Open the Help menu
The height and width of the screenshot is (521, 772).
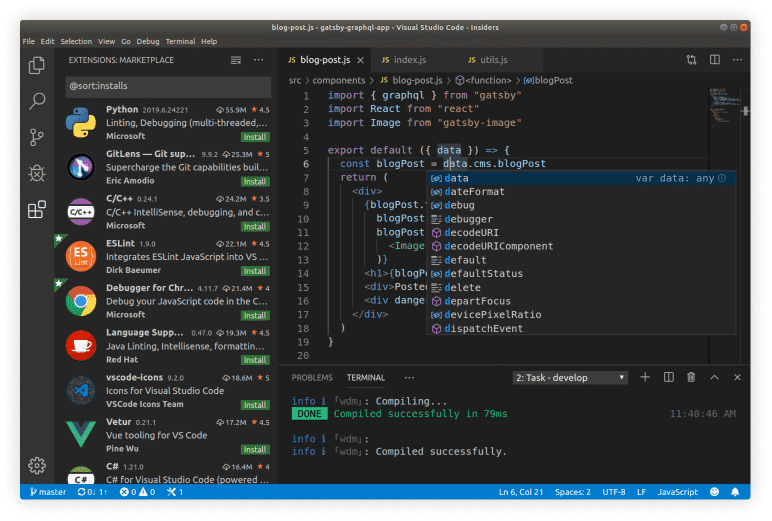(209, 41)
